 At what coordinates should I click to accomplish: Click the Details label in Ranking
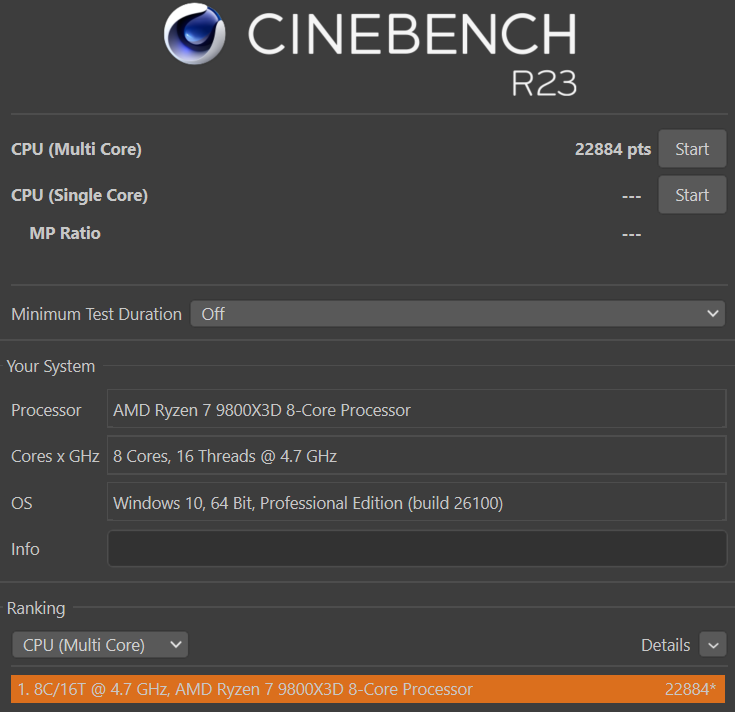coord(665,645)
